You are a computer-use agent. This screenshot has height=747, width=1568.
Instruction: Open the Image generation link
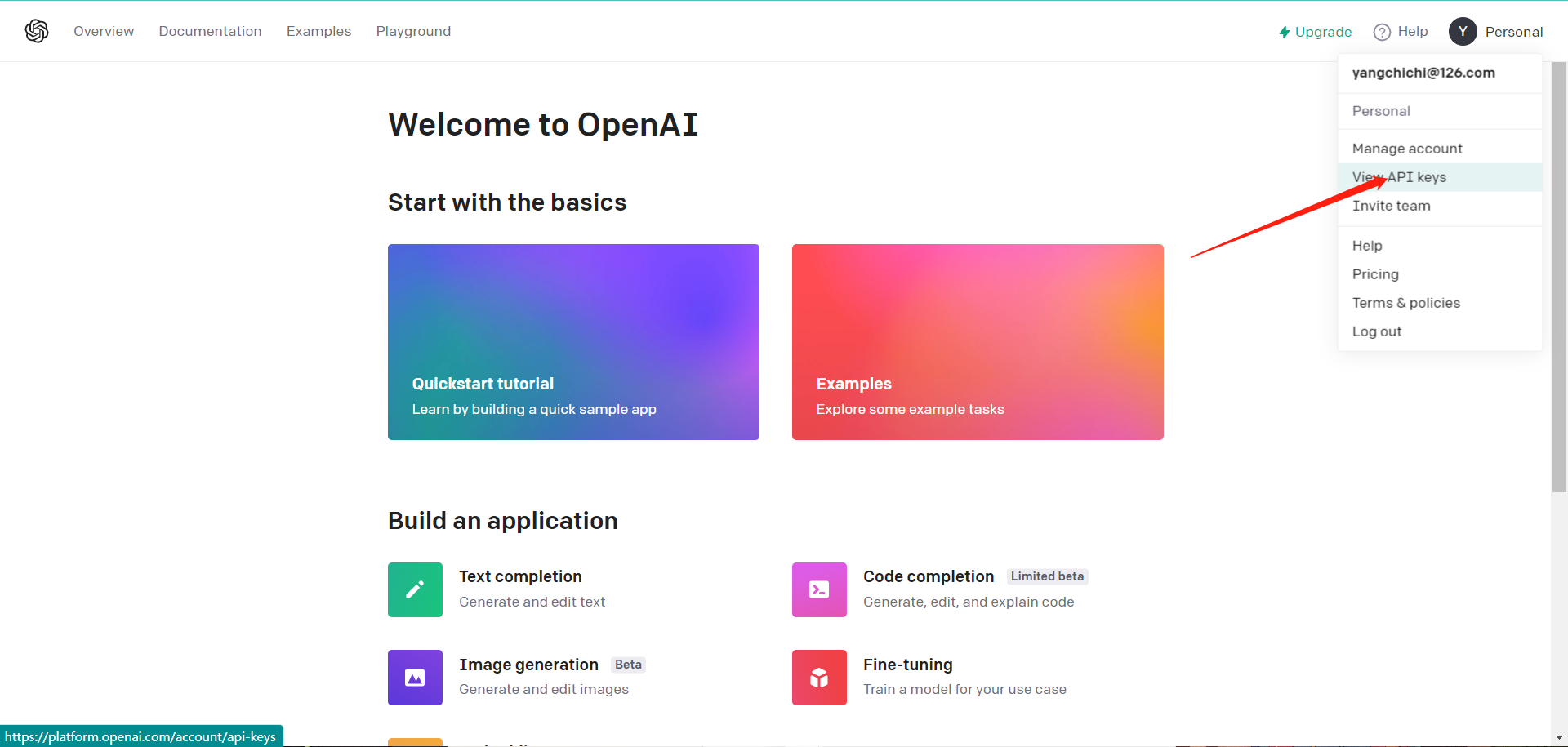(x=528, y=665)
